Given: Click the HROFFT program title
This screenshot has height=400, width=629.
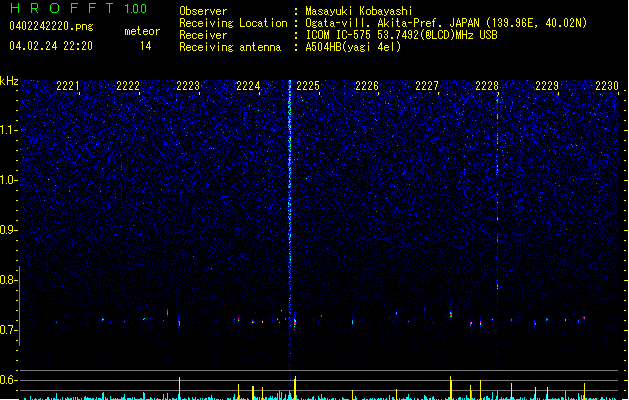Looking at the screenshot, I should pyautogui.click(x=62, y=8).
